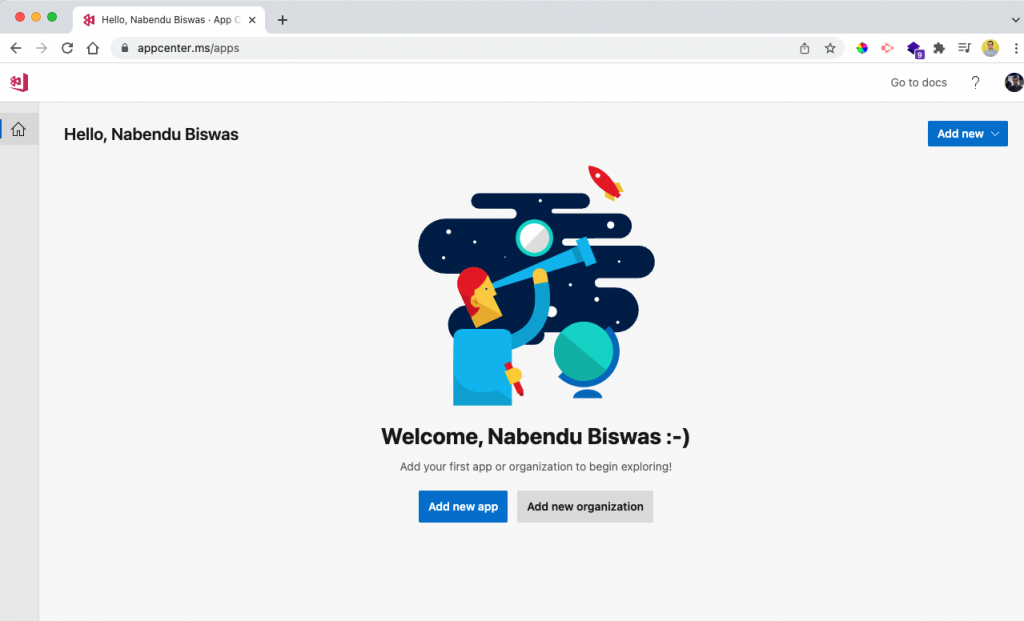This screenshot has width=1024, height=621.
Task: Click the Add new app button
Action: click(x=463, y=507)
